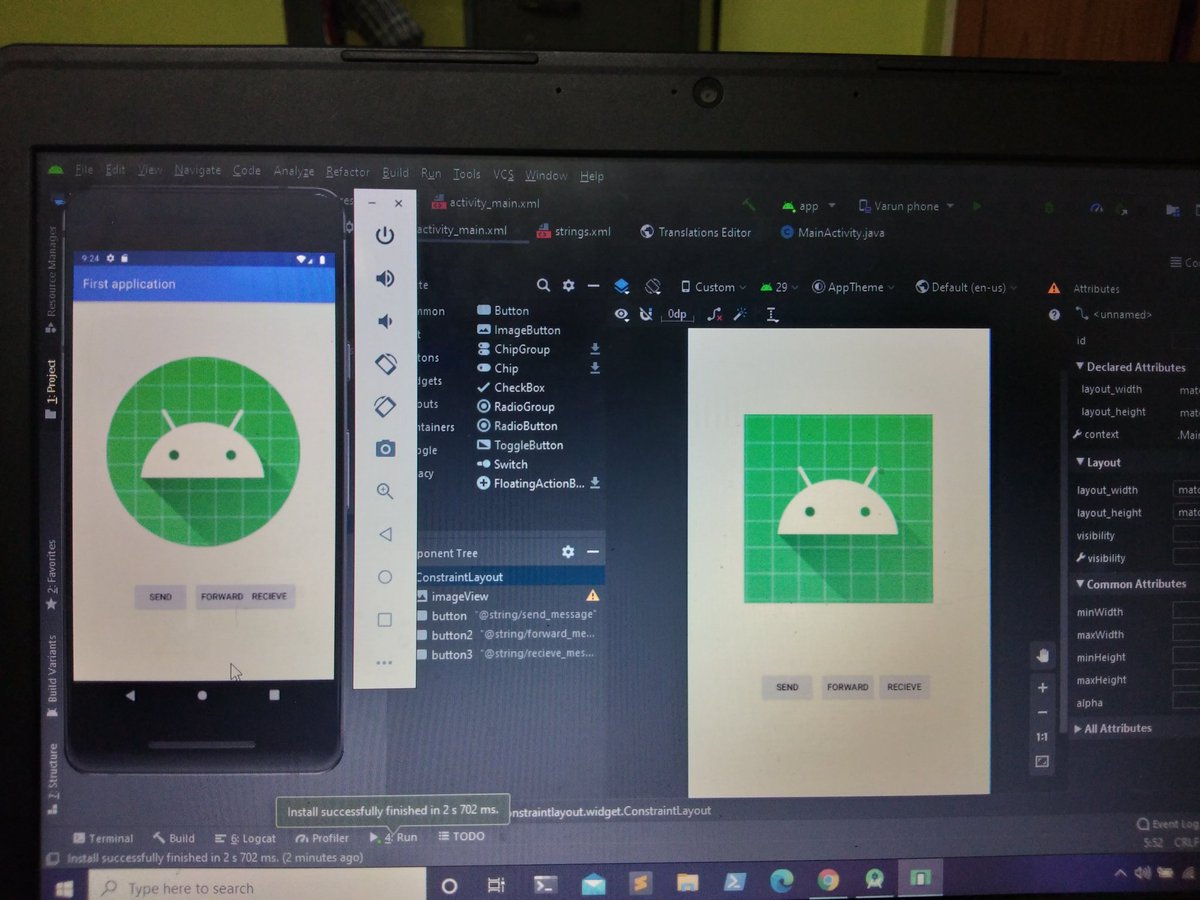The image size is (1200, 900).
Task: Switch to strings.xml tab
Action: 574,231
